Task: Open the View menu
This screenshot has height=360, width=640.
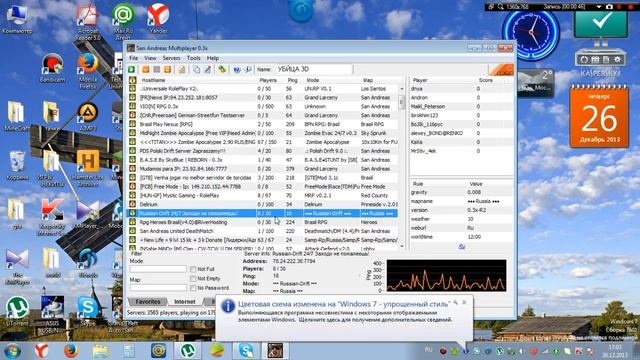Action: (x=150, y=58)
